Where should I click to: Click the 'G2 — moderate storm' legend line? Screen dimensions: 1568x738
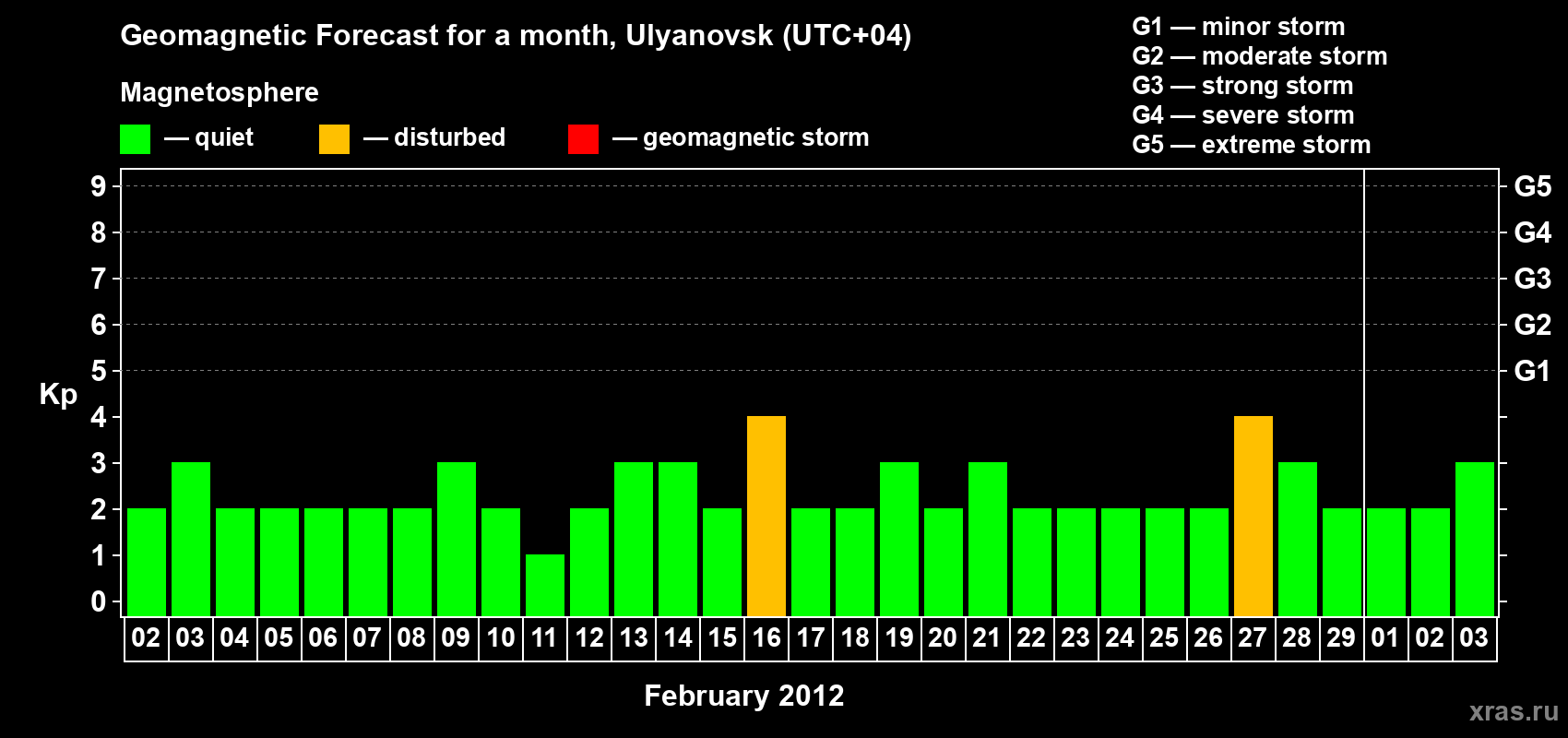coord(1260,56)
